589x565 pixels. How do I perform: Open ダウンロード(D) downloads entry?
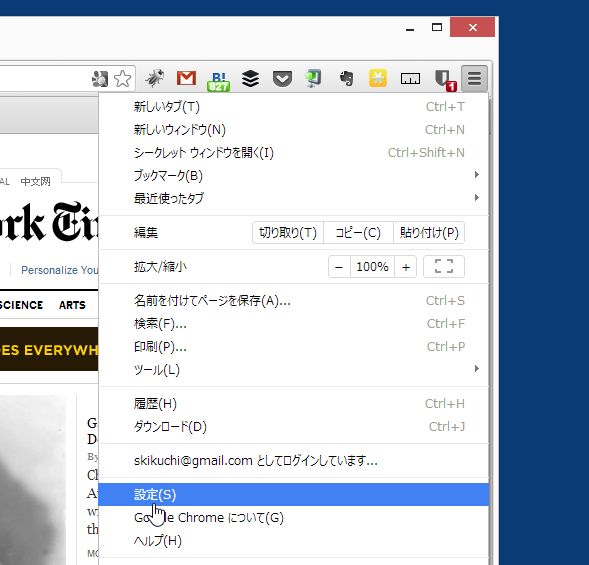pos(294,427)
